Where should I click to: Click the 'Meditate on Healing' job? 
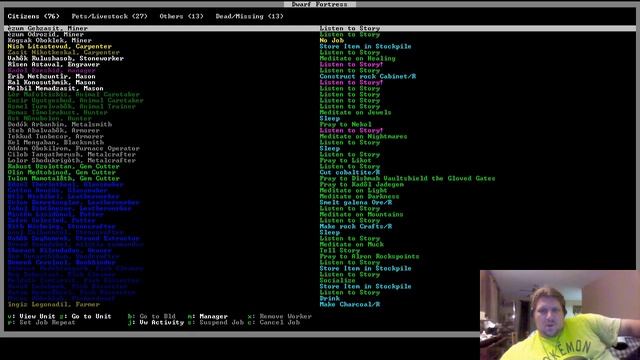pos(358,58)
